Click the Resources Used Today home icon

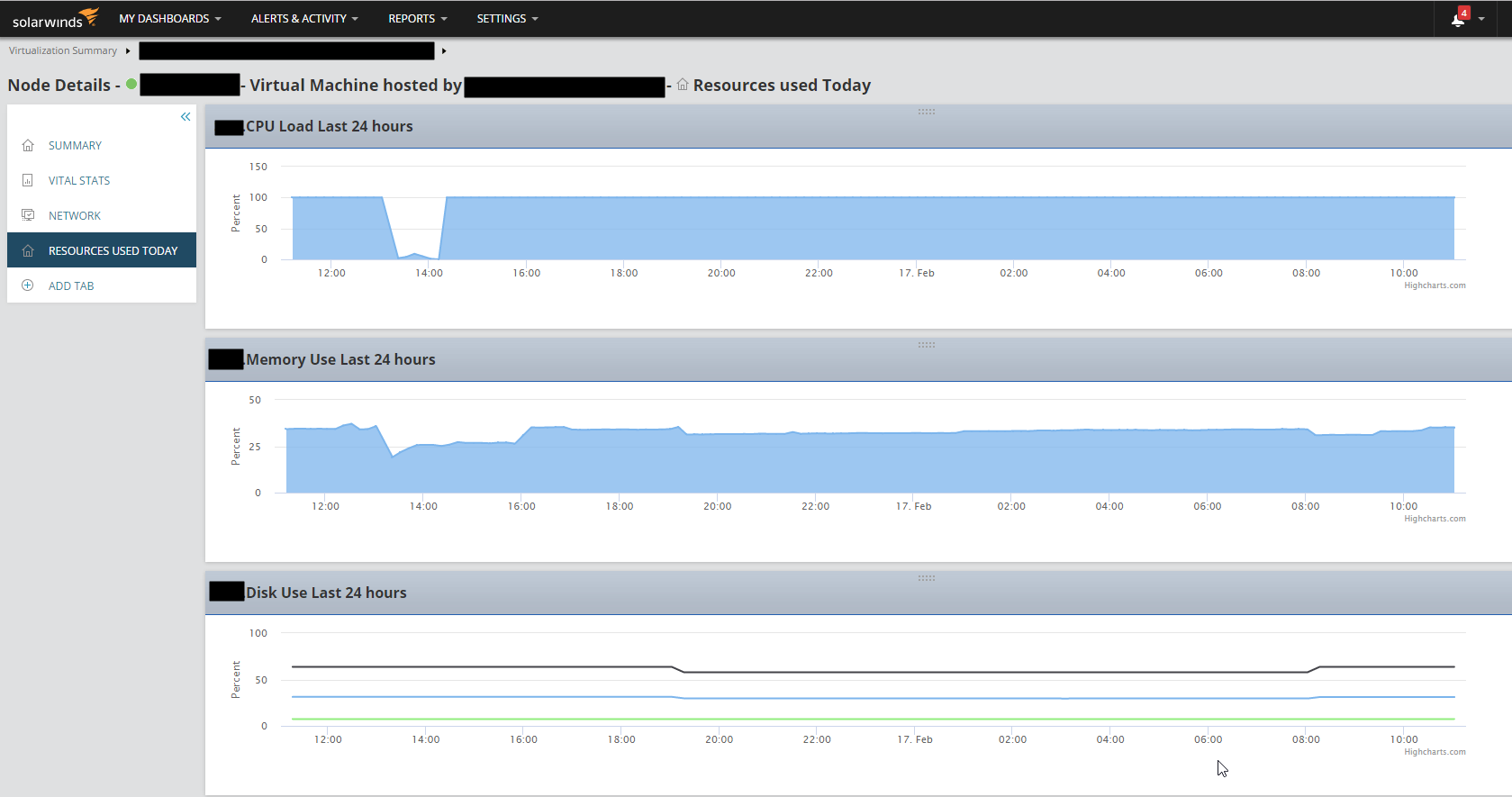28,250
